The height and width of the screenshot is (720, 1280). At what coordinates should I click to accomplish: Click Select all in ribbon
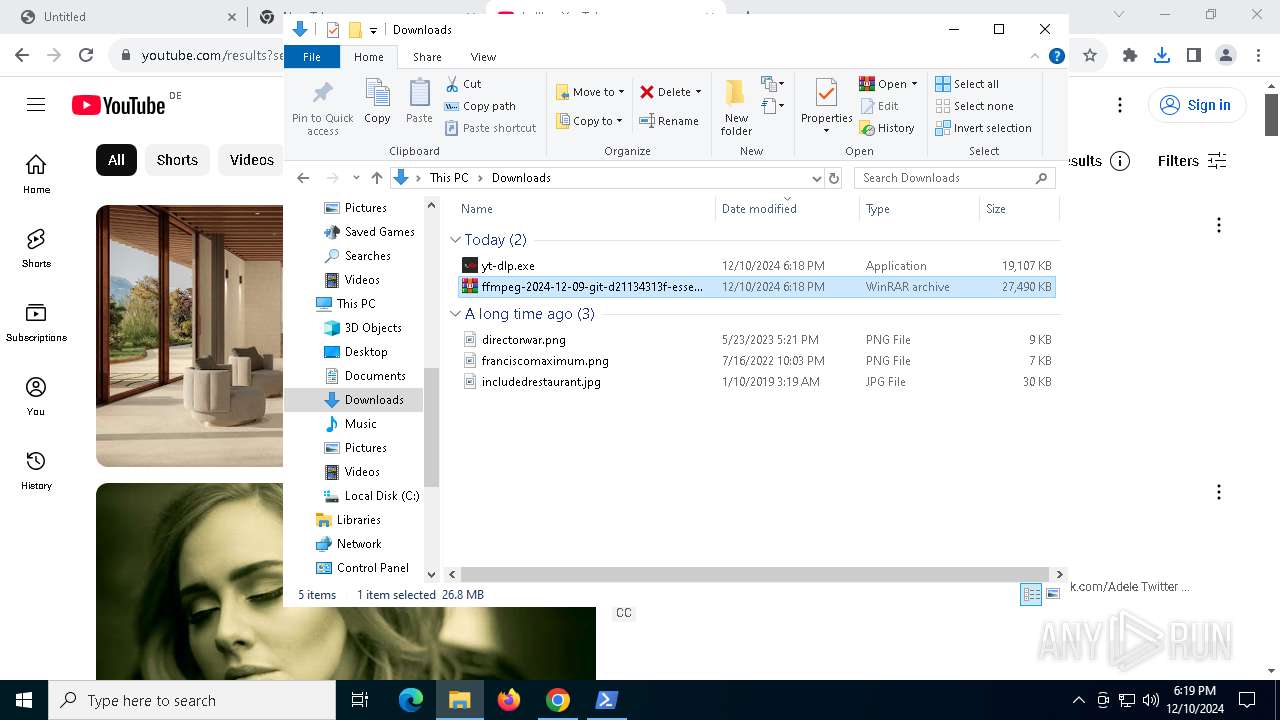(x=967, y=84)
